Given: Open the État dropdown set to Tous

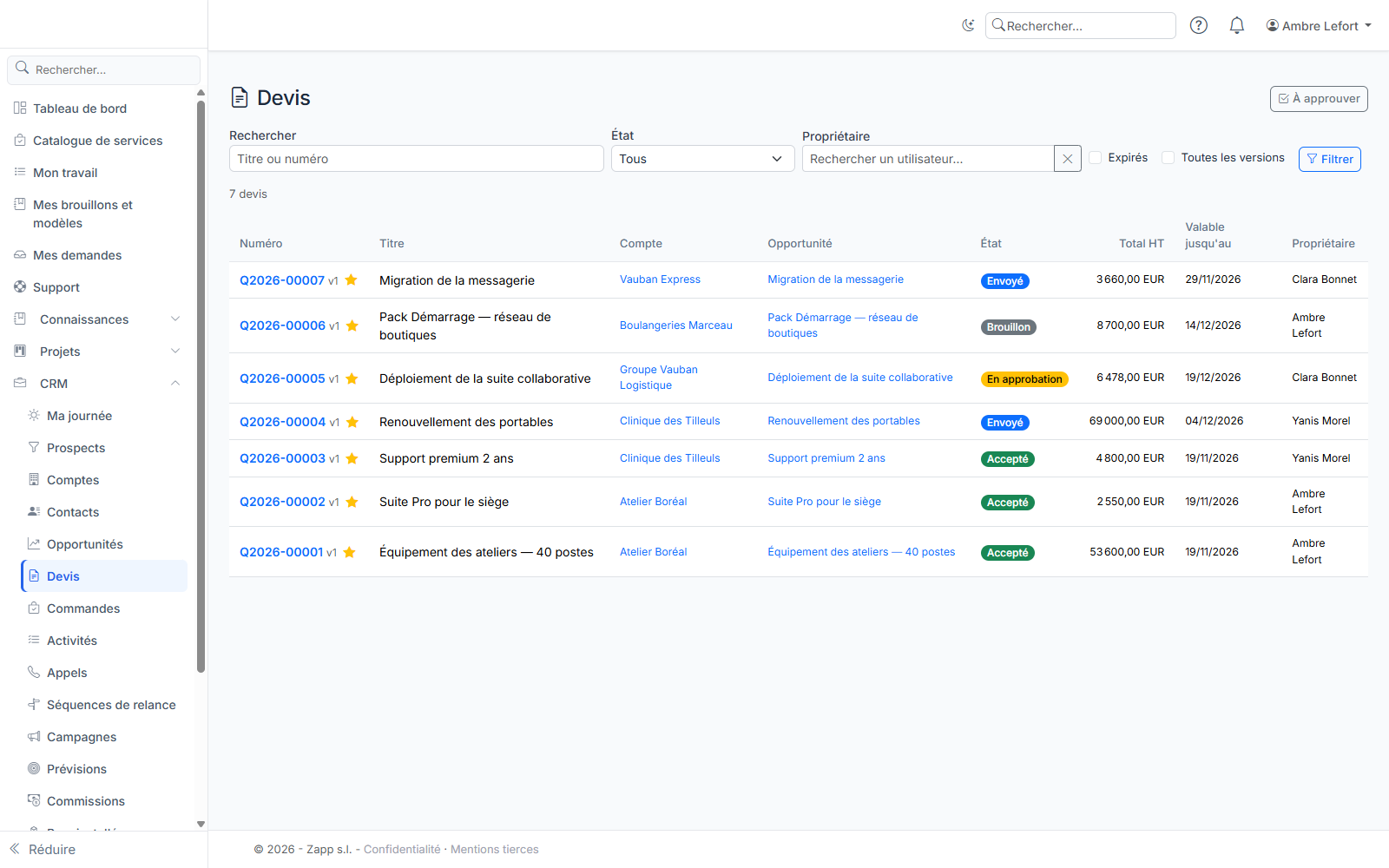Looking at the screenshot, I should (x=702, y=159).
